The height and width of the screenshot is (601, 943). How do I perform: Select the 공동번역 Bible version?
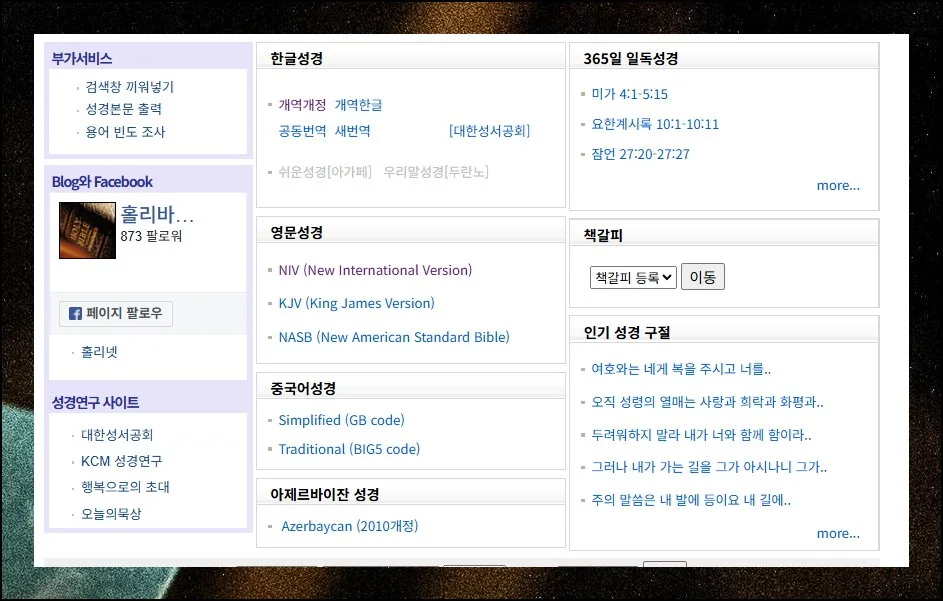[302, 131]
